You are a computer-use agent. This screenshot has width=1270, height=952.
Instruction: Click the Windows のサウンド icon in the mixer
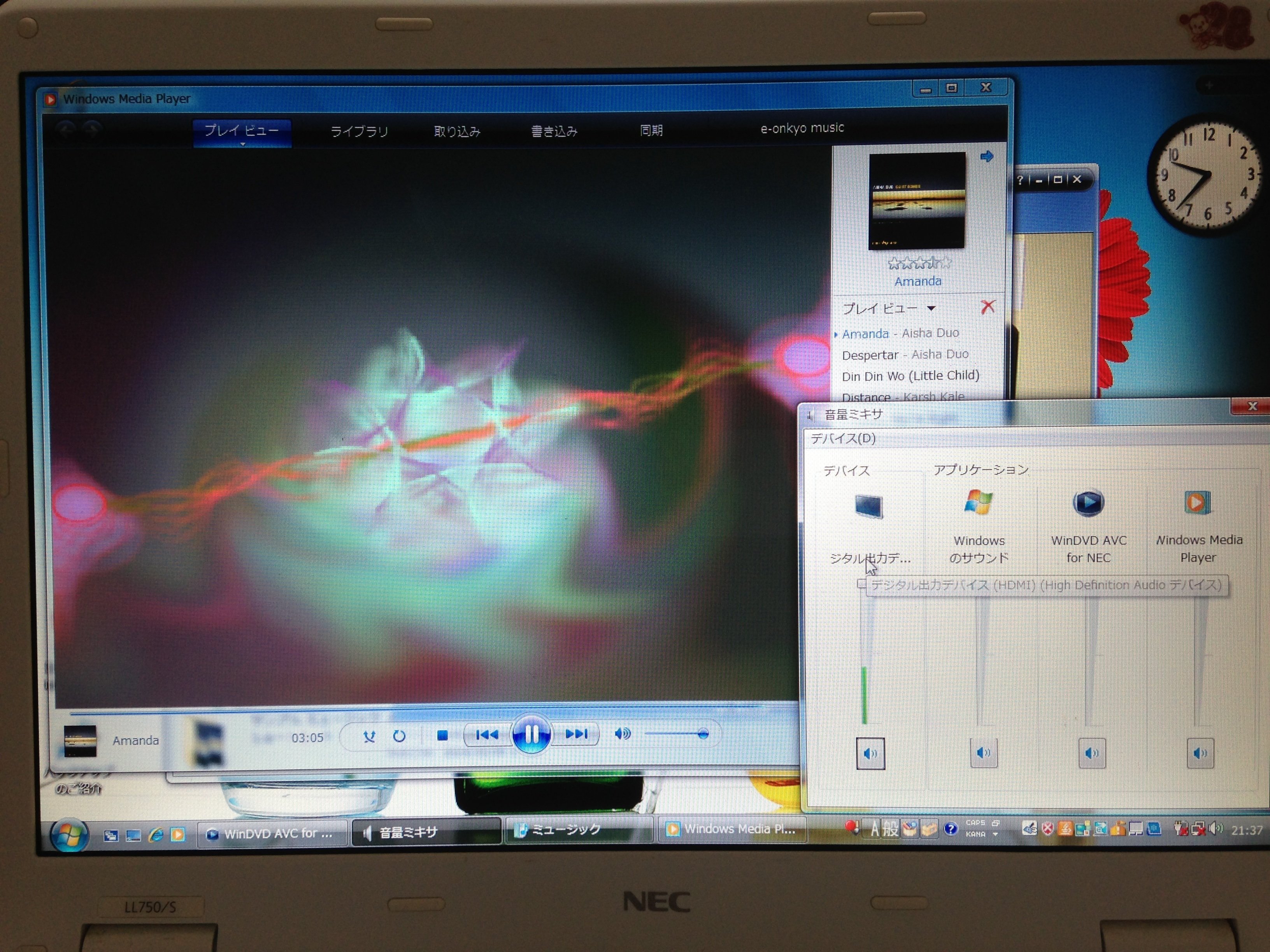pos(978,503)
